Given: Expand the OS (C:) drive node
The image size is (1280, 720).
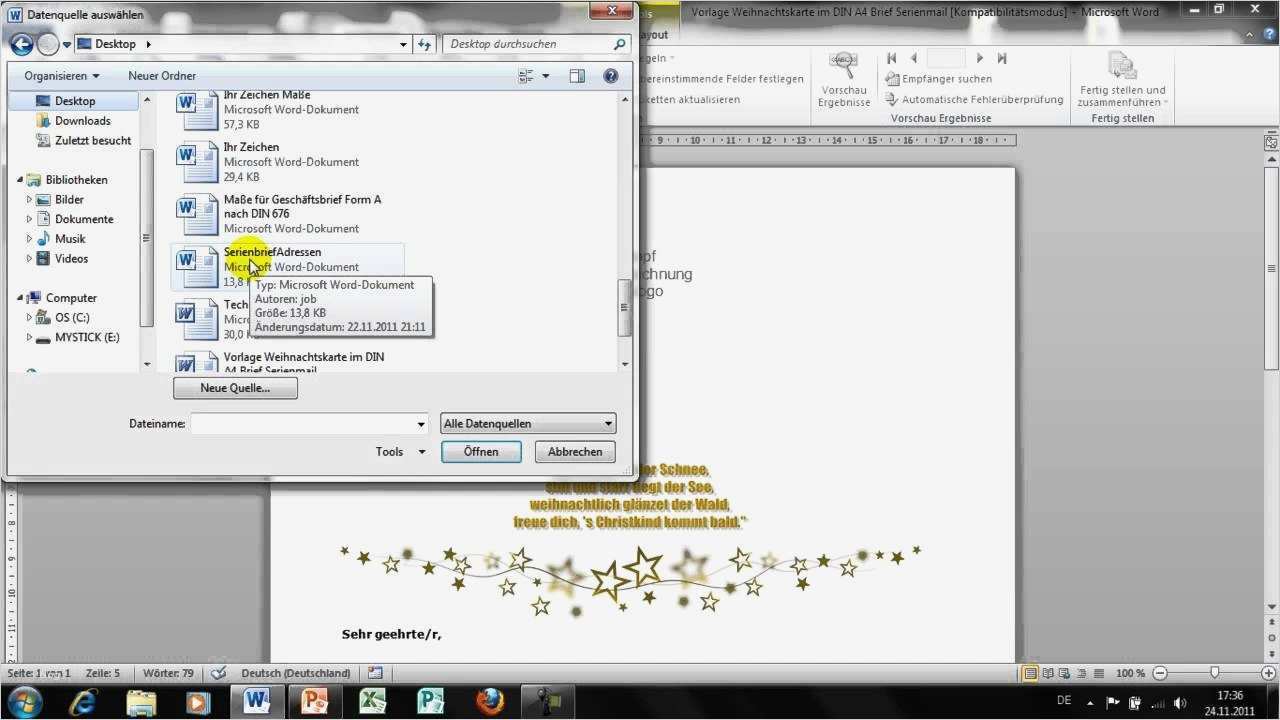Looking at the screenshot, I should coord(29,317).
